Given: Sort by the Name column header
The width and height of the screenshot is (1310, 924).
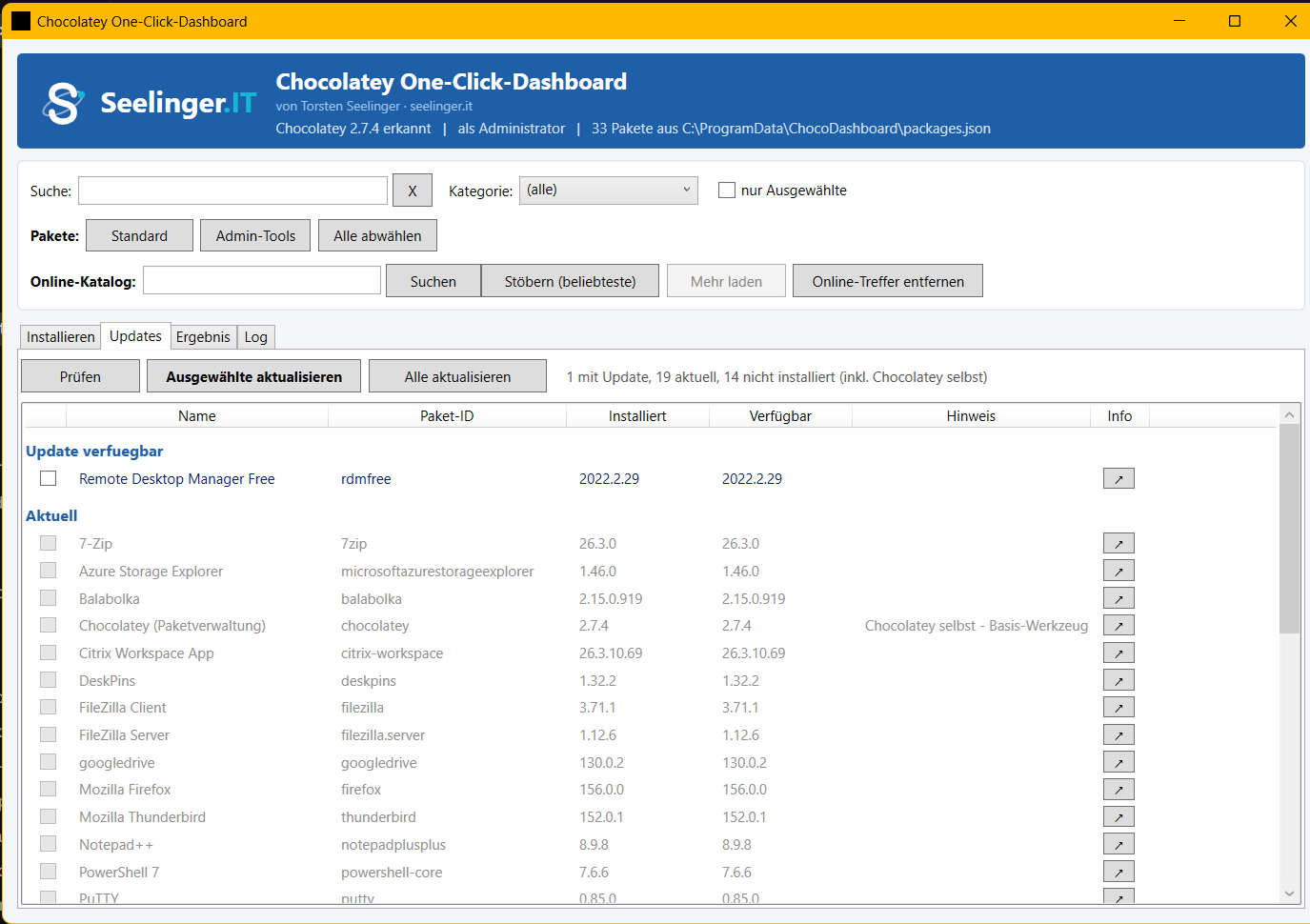Looking at the screenshot, I should 197,416.
